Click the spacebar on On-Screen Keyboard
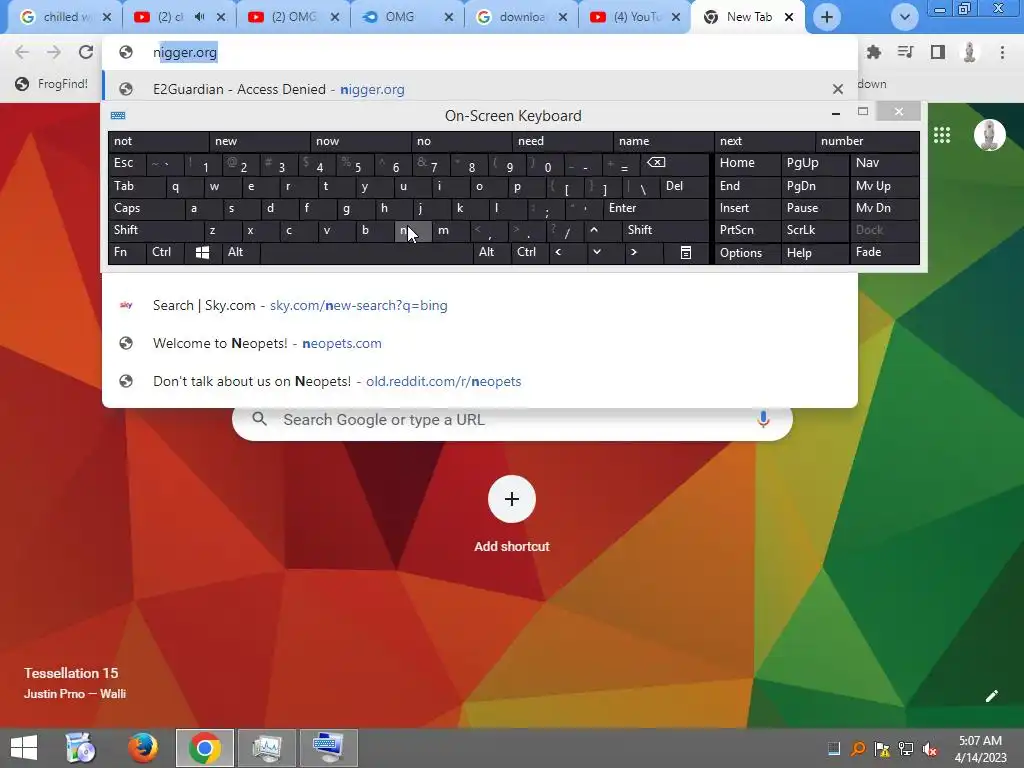The width and height of the screenshot is (1024, 768). tap(366, 253)
